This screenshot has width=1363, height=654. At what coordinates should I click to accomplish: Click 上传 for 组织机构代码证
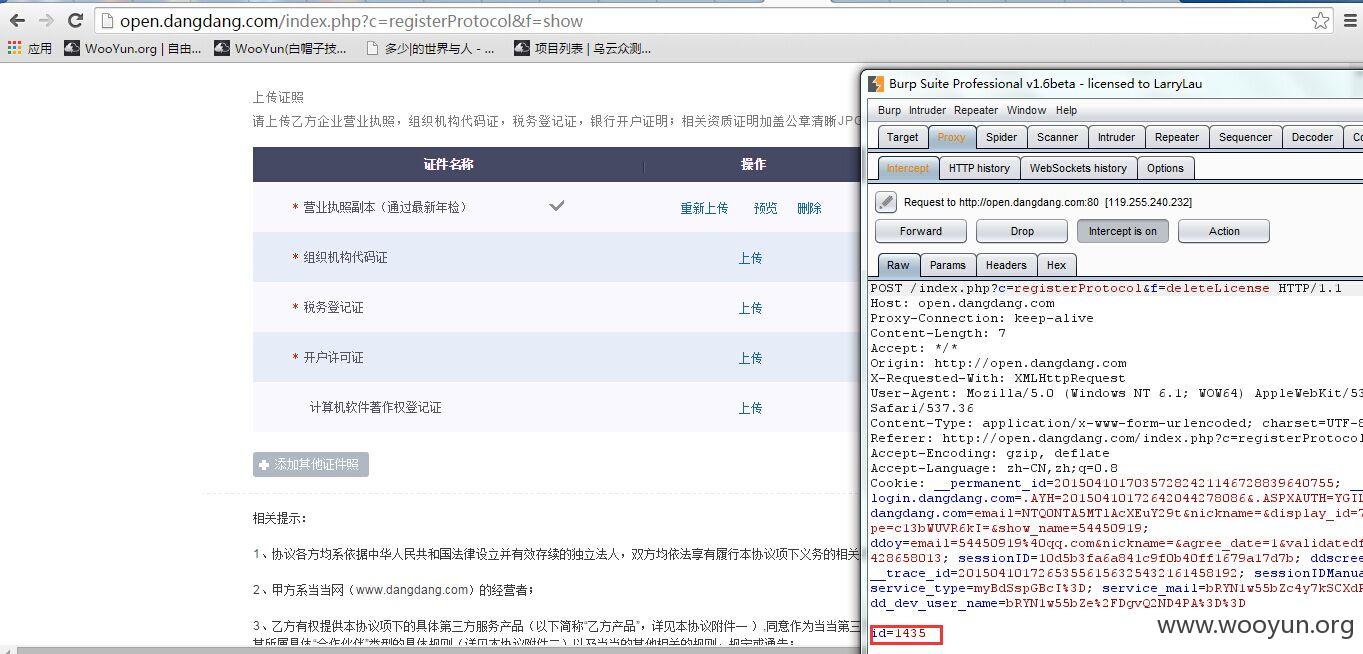(751, 258)
